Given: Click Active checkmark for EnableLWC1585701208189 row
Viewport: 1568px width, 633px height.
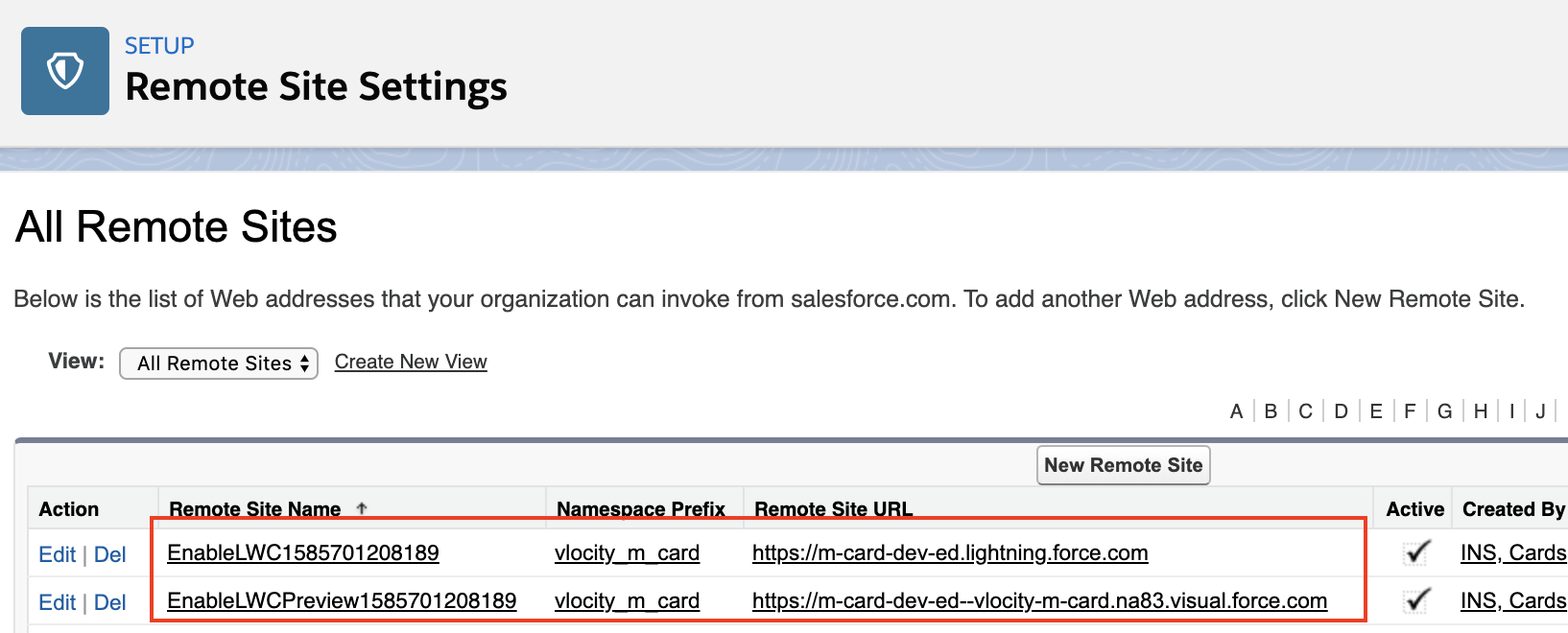Looking at the screenshot, I should [x=1416, y=552].
